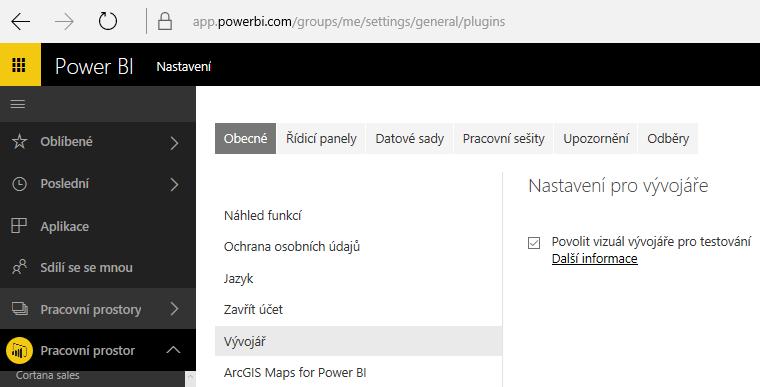Open the Upozornění tab
This screenshot has height=387, width=760.
click(x=596, y=139)
